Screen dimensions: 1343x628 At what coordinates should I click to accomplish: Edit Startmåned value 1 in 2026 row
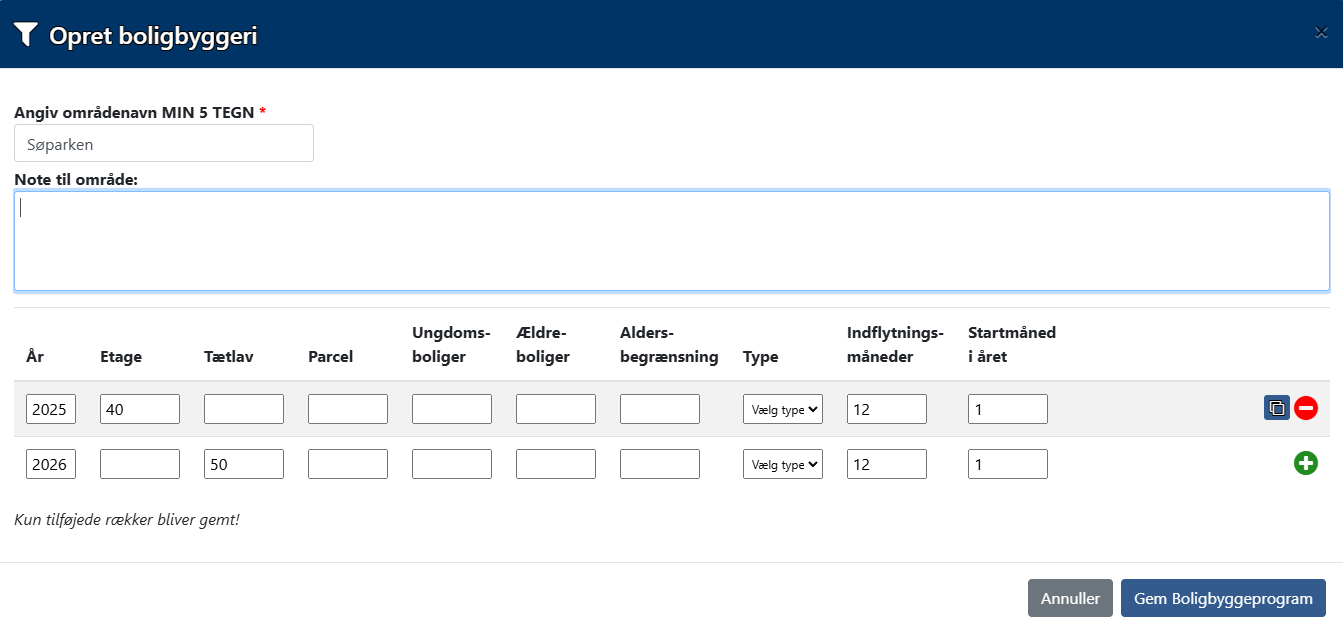(1008, 464)
